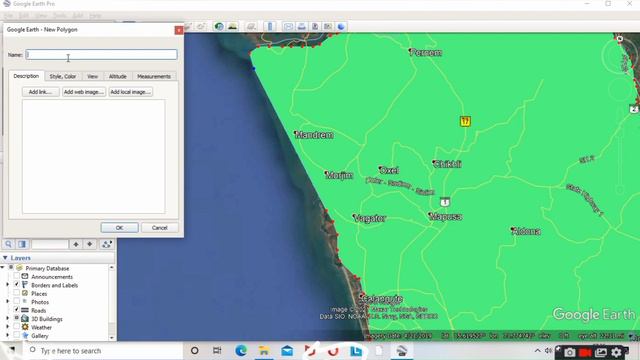
Task: Switch to the Altitude tab
Action: [118, 76]
